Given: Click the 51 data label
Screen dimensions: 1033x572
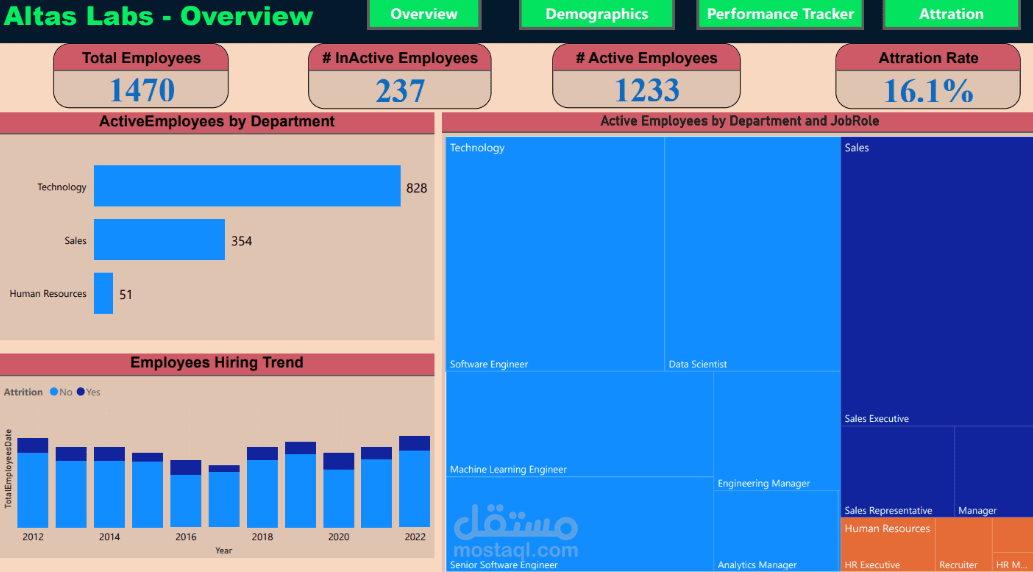Looking at the screenshot, I should click(x=125, y=295).
